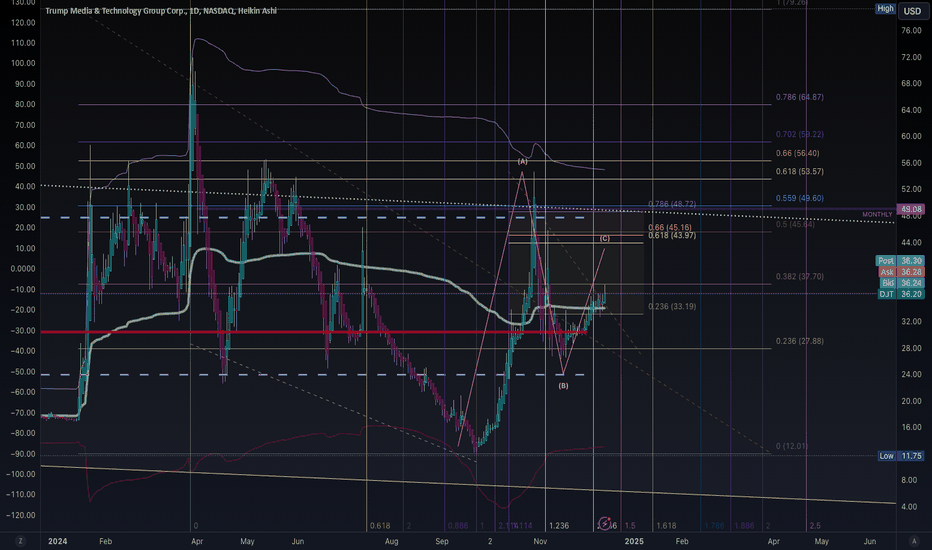Click the 'Low' 11.75 price label
Image resolution: width=932 pixels, height=550 pixels.
tap(900, 455)
